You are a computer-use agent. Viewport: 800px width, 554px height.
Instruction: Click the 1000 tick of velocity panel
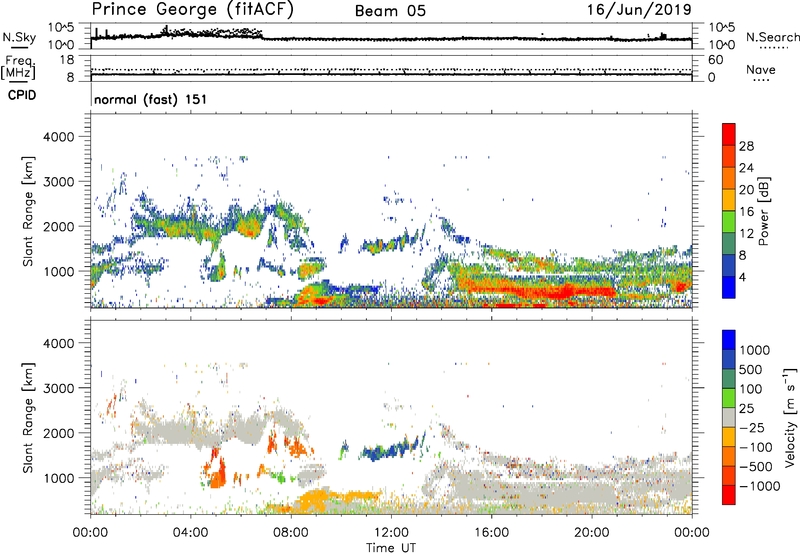(x=58, y=478)
